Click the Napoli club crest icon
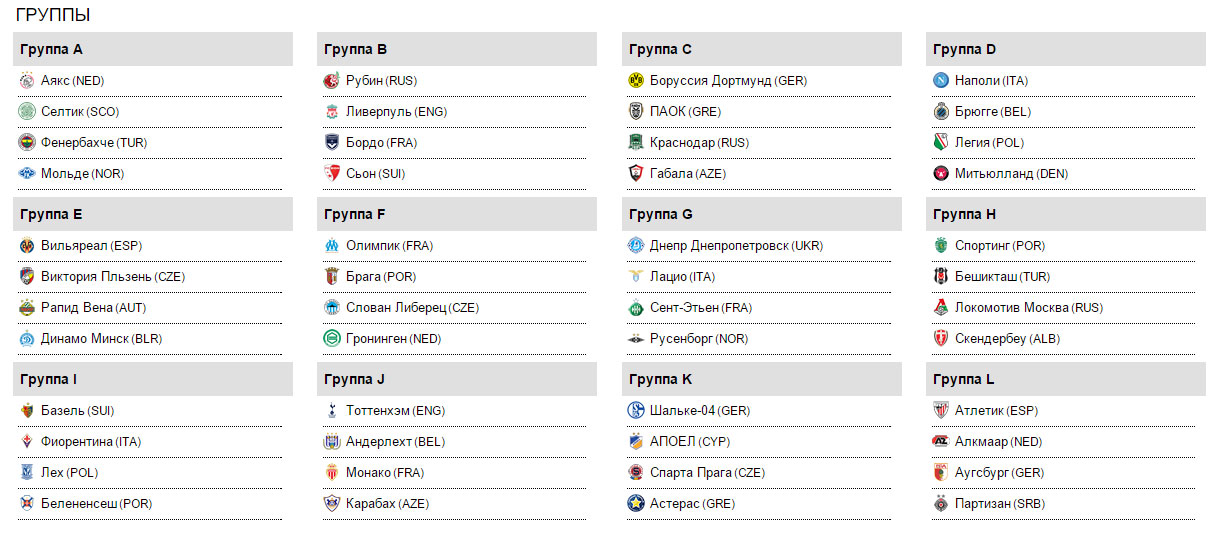Screen dimensions: 1218x533 pos(941,81)
